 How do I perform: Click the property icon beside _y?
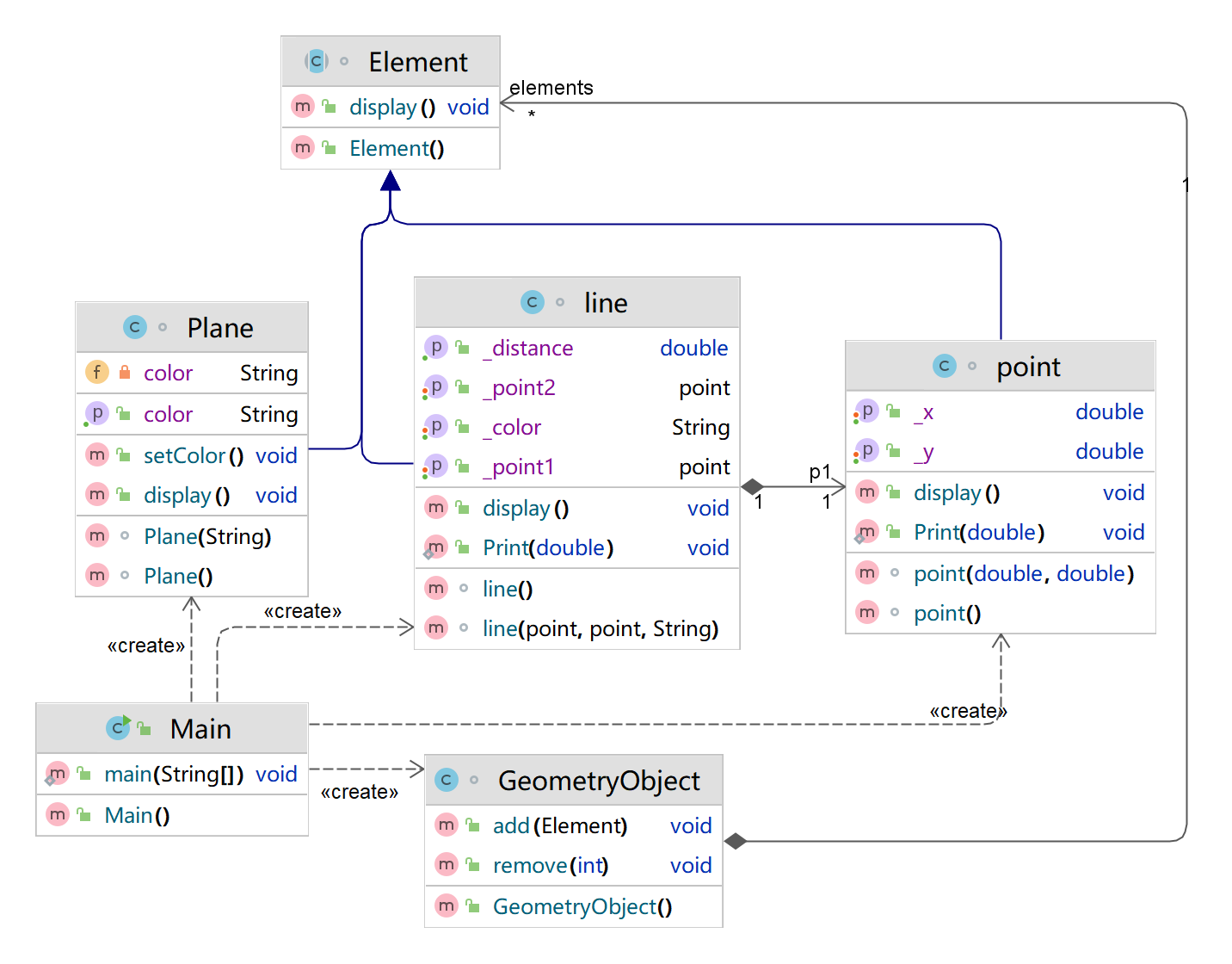(x=866, y=451)
